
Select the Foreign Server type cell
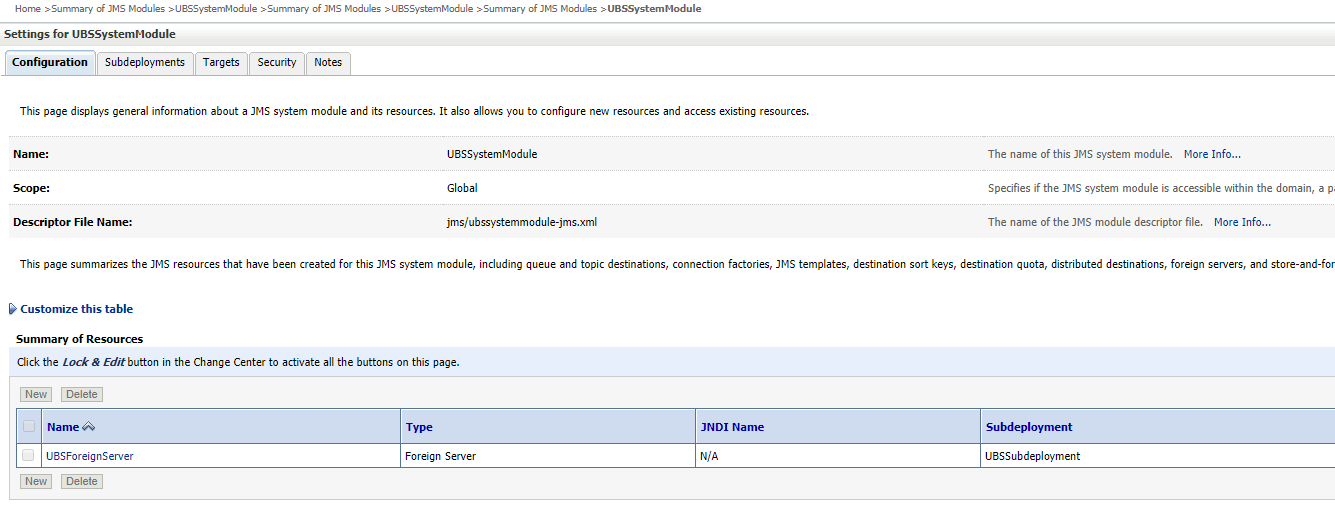[x=548, y=456]
